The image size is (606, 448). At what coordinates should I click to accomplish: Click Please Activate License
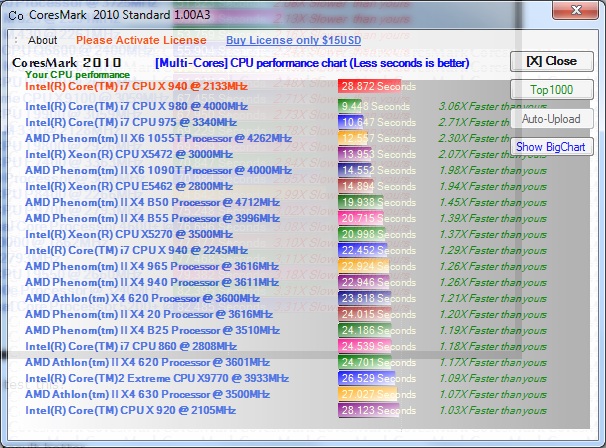point(141,40)
